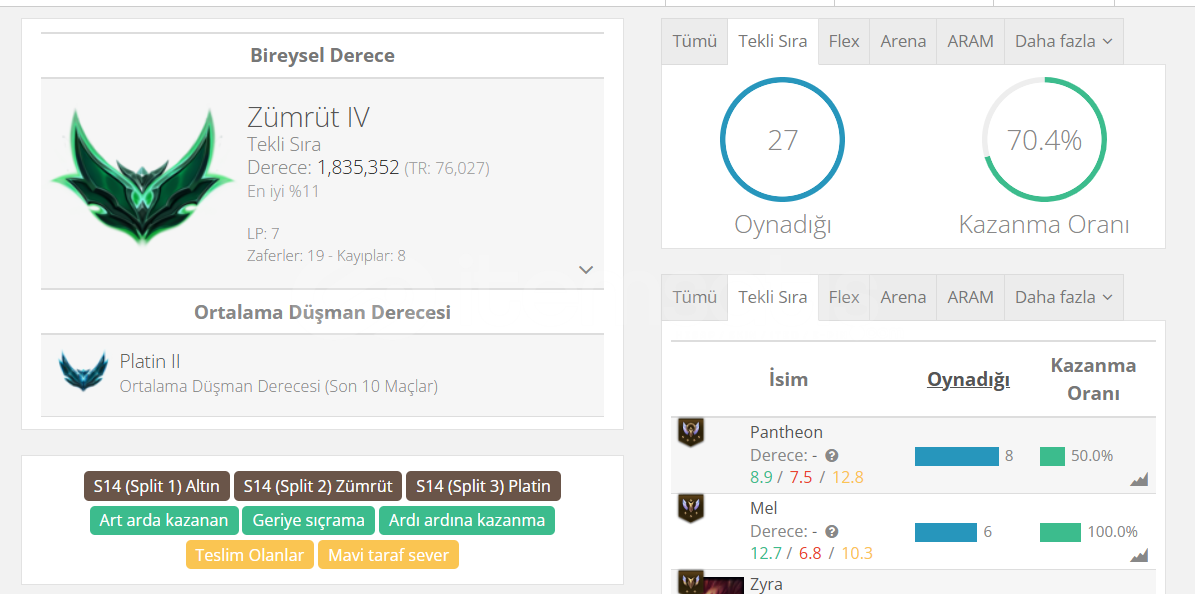Expand the Bireysel Derece details chevron
The image size is (1195, 594).
[x=586, y=269]
